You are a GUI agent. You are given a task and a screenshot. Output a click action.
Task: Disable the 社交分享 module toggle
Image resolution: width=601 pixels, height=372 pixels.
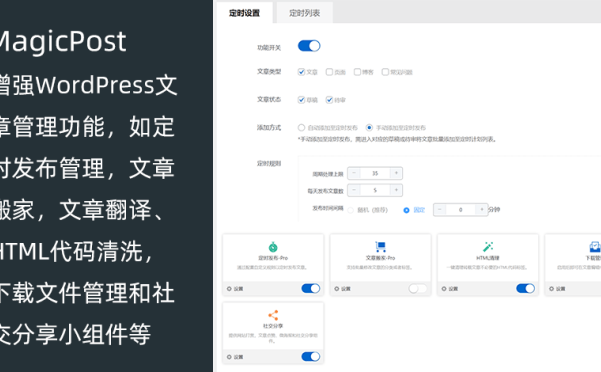[310, 357]
